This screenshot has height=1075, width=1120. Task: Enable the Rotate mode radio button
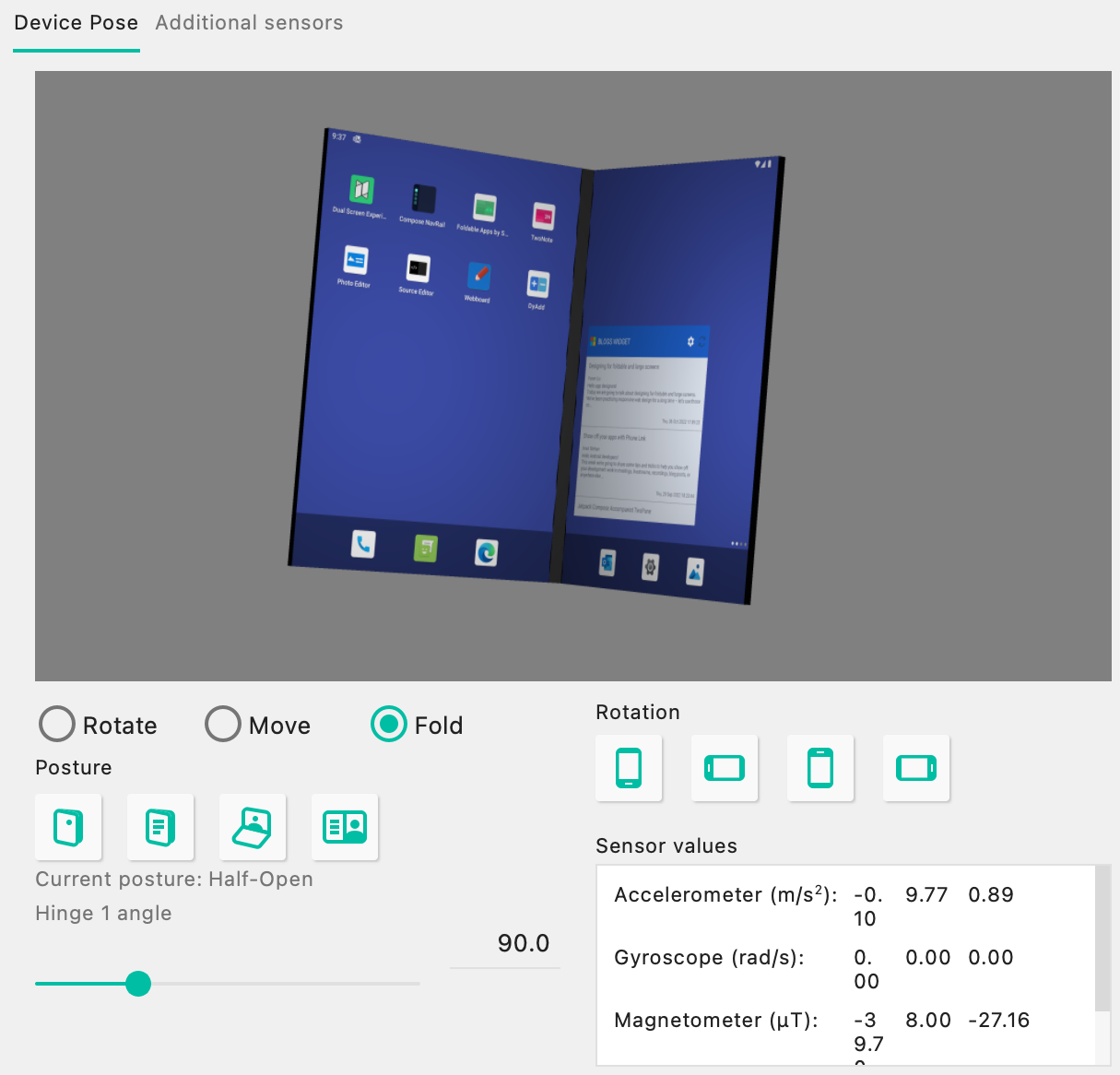click(56, 725)
